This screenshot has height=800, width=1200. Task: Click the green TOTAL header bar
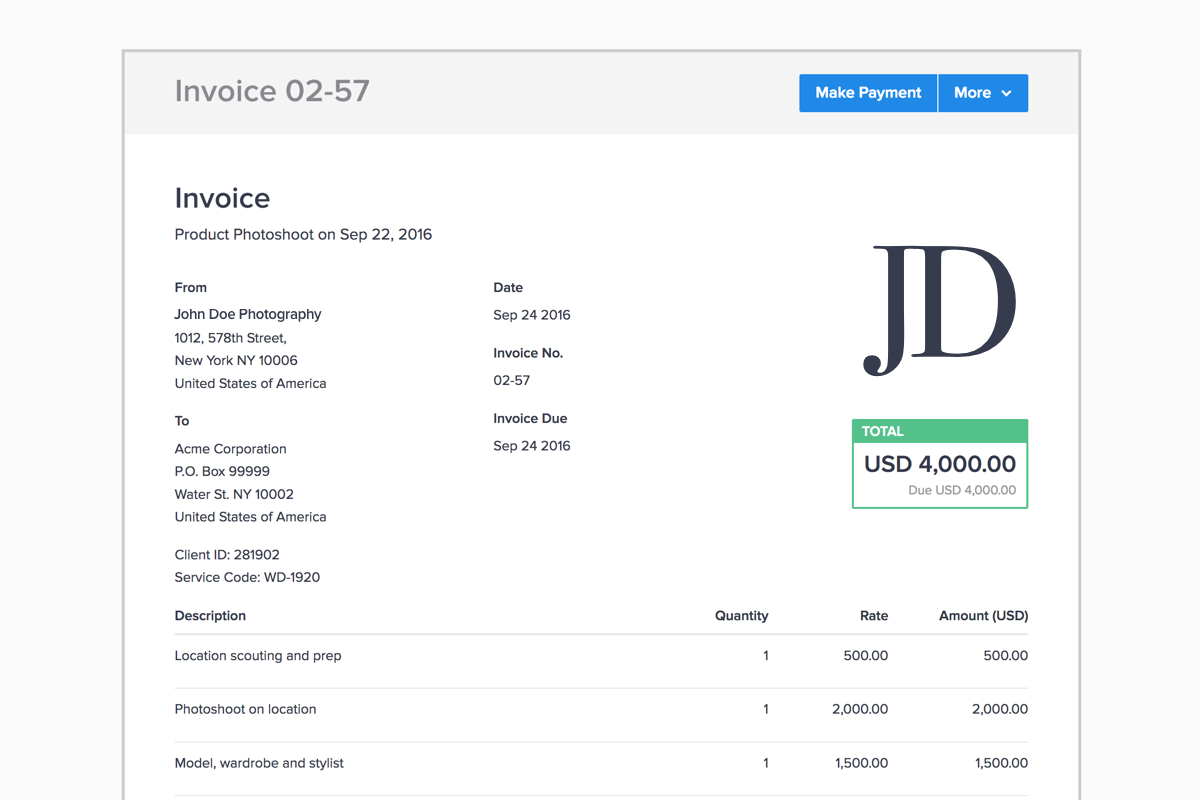(x=939, y=432)
